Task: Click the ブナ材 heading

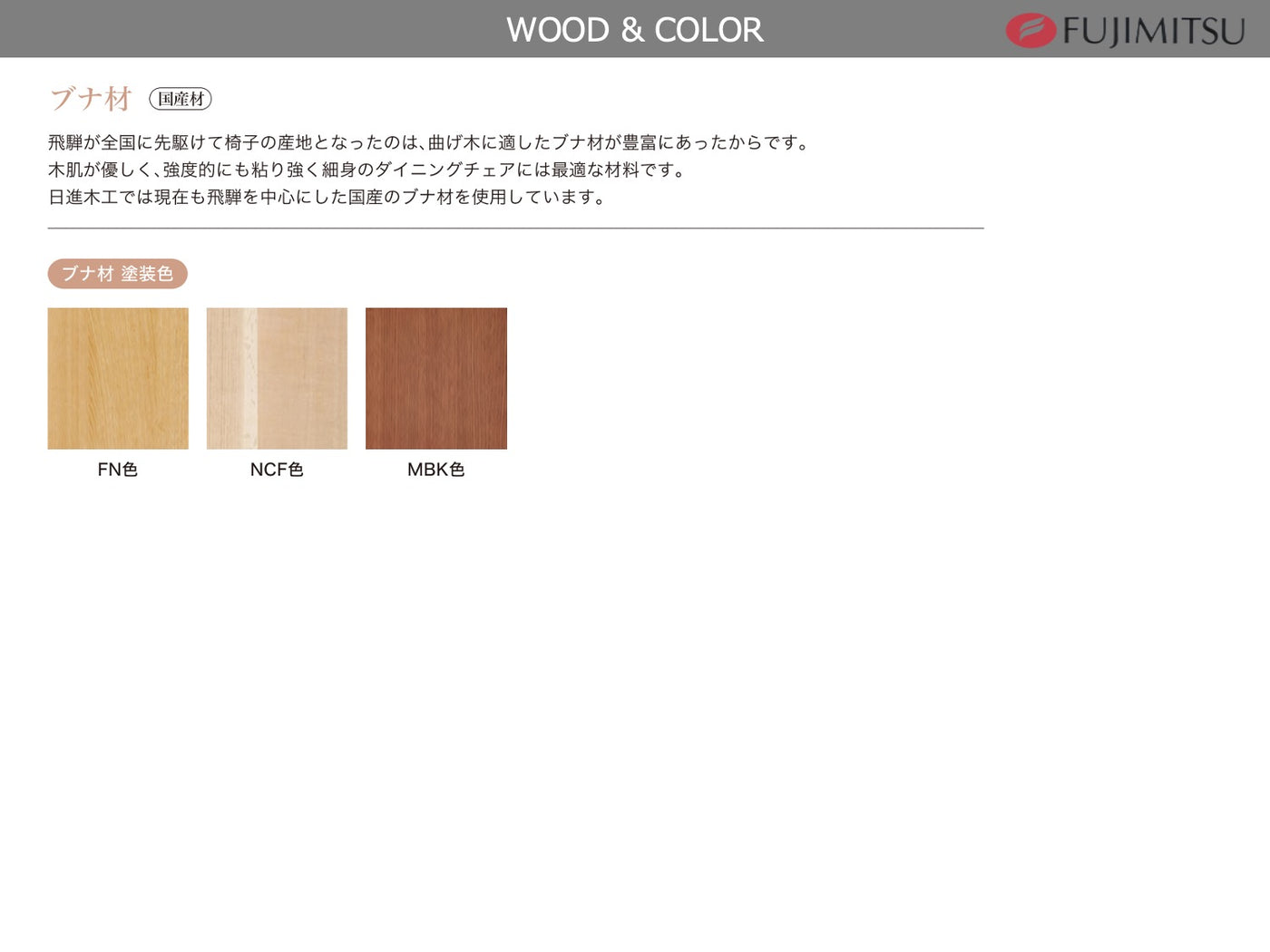Action: [91, 98]
